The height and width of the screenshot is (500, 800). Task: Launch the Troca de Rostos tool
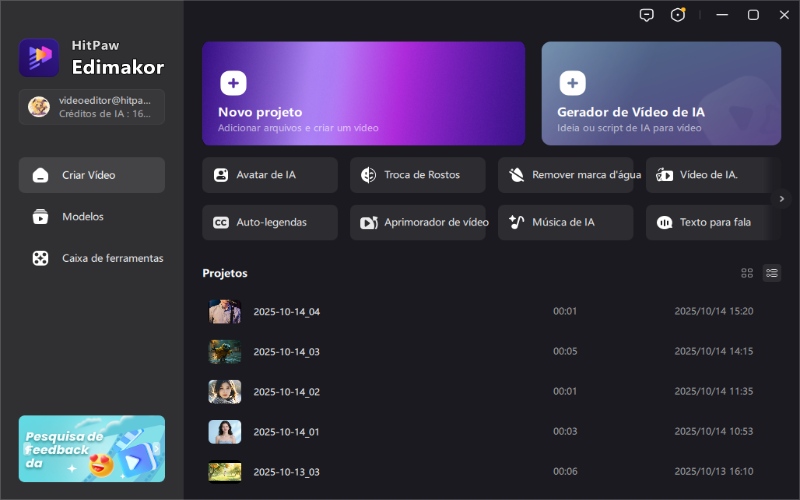click(418, 175)
